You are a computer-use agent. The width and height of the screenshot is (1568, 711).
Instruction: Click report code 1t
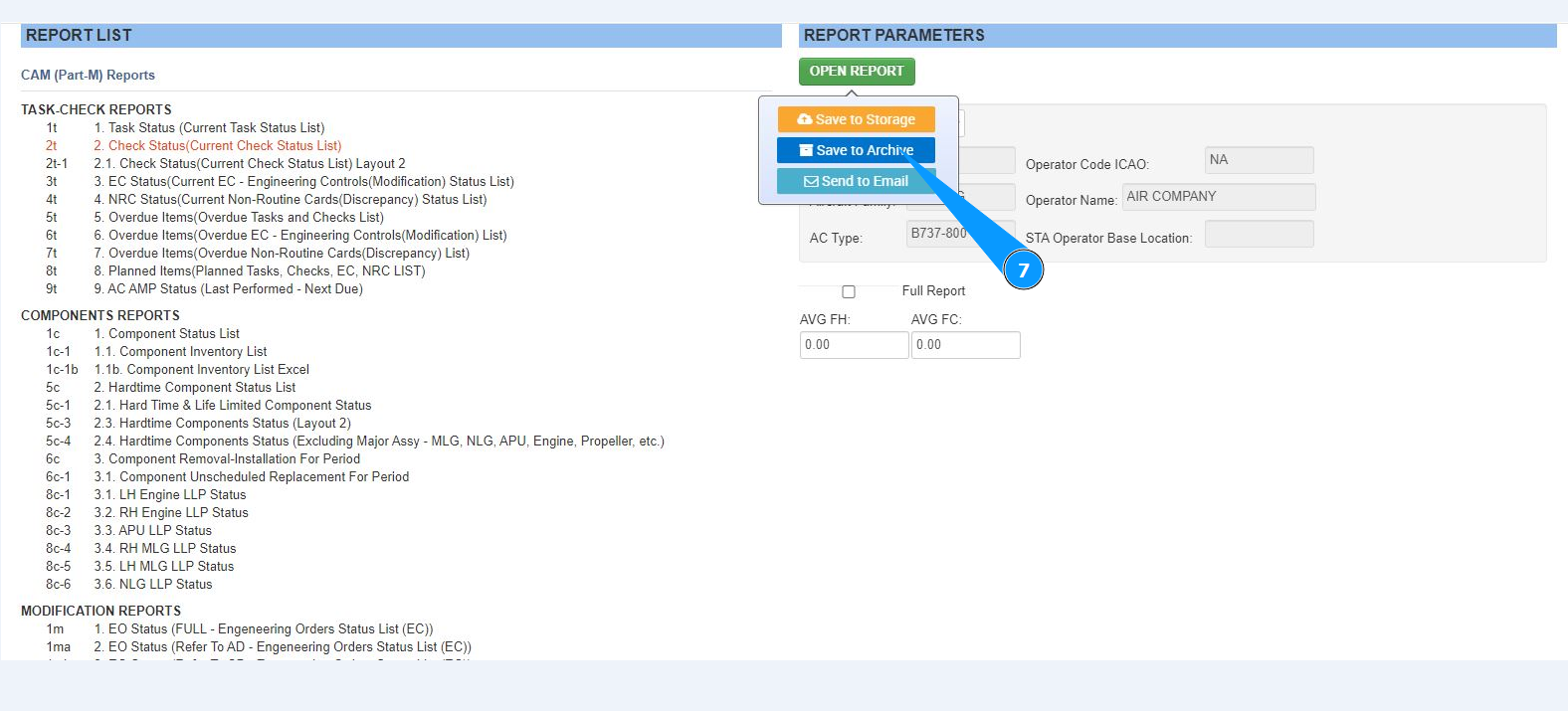click(52, 127)
